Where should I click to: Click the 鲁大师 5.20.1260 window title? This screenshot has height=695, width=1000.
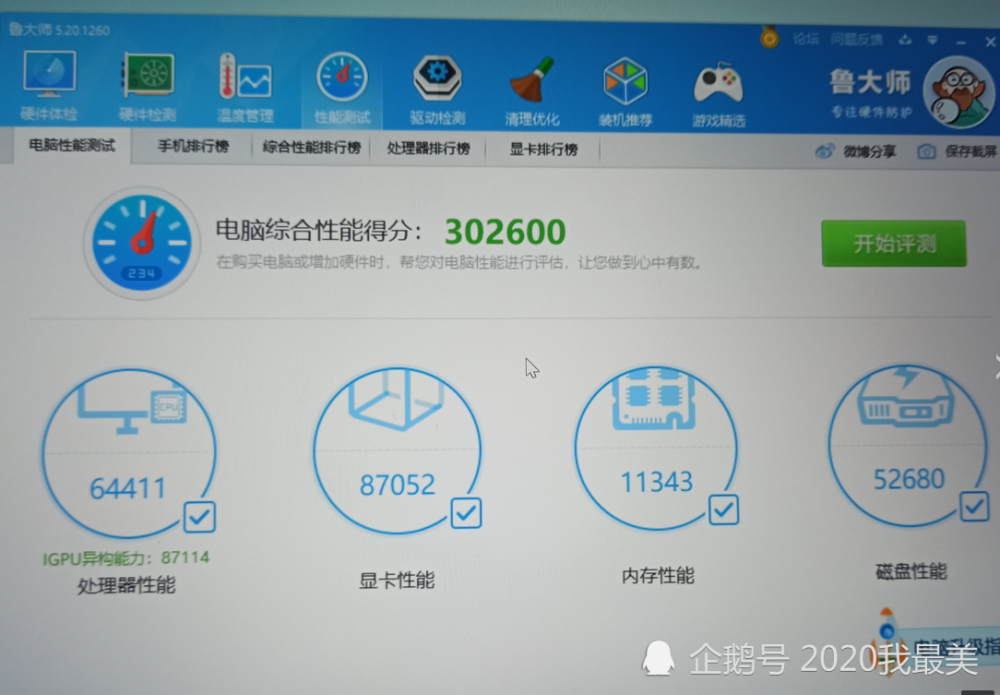pos(59,29)
